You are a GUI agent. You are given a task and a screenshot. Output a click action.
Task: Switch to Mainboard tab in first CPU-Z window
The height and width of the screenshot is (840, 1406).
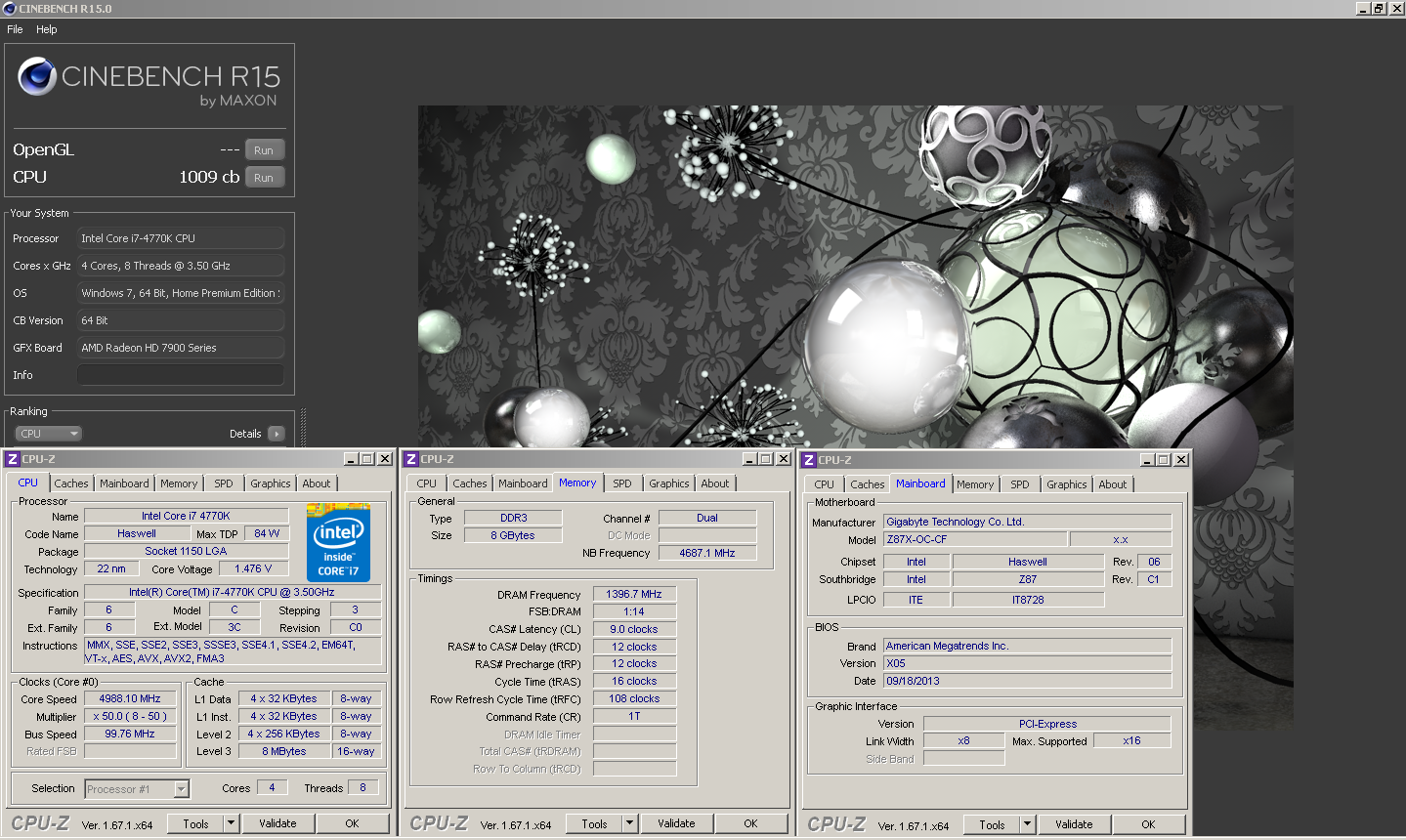124,483
